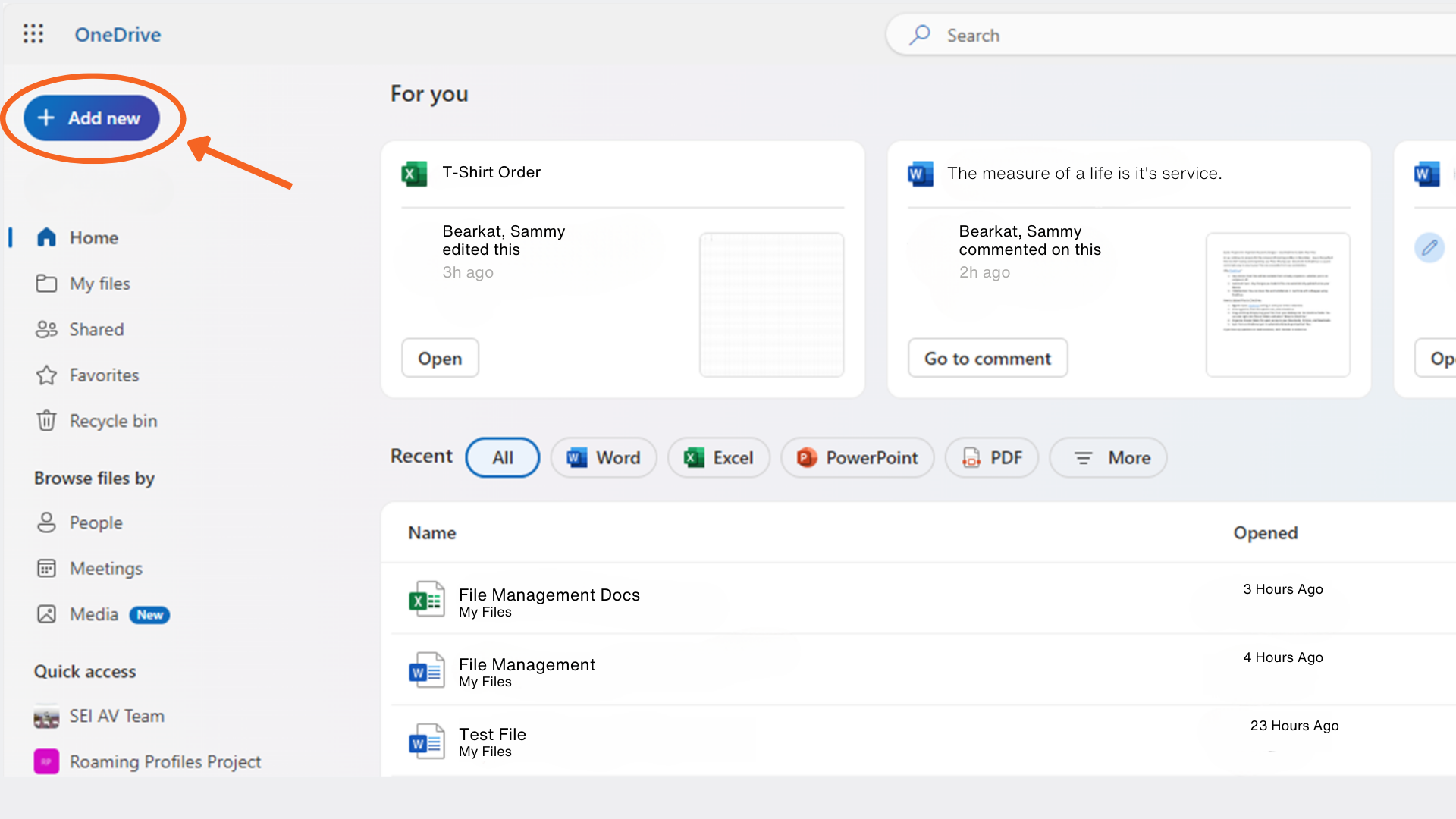Open the Recycle bin
This screenshot has height=819, width=1456.
click(113, 420)
